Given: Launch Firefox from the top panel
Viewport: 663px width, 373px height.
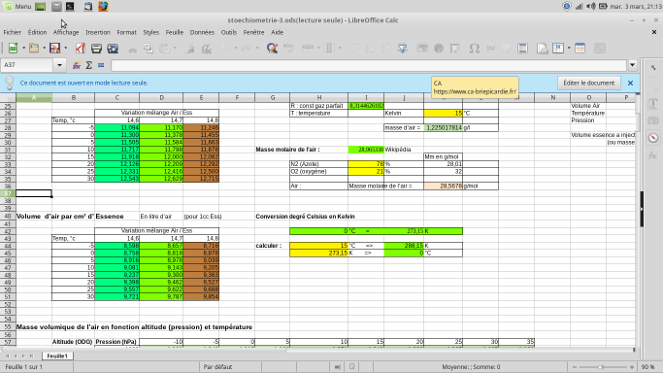Looking at the screenshot, I should (x=103, y=6).
